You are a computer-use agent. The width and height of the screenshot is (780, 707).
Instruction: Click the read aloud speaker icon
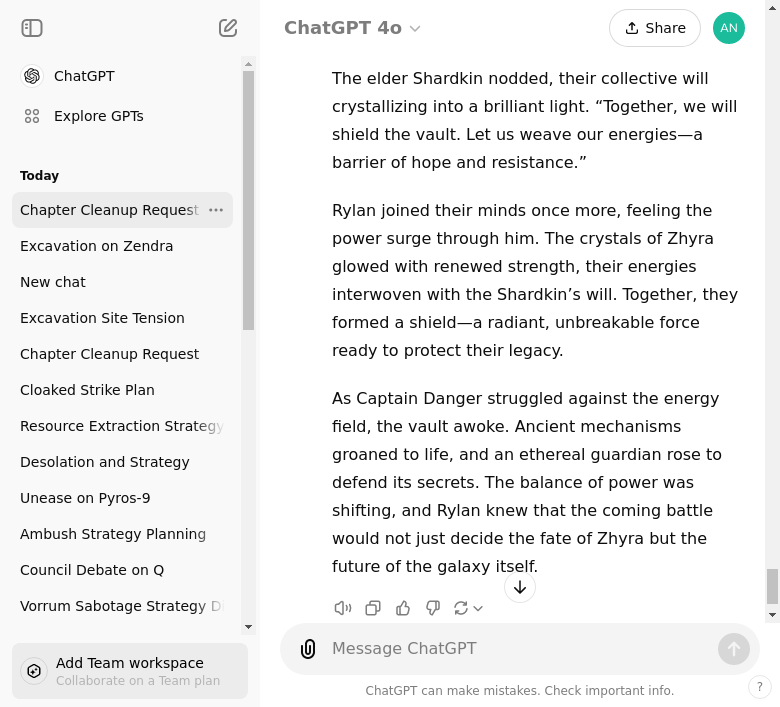(x=343, y=608)
